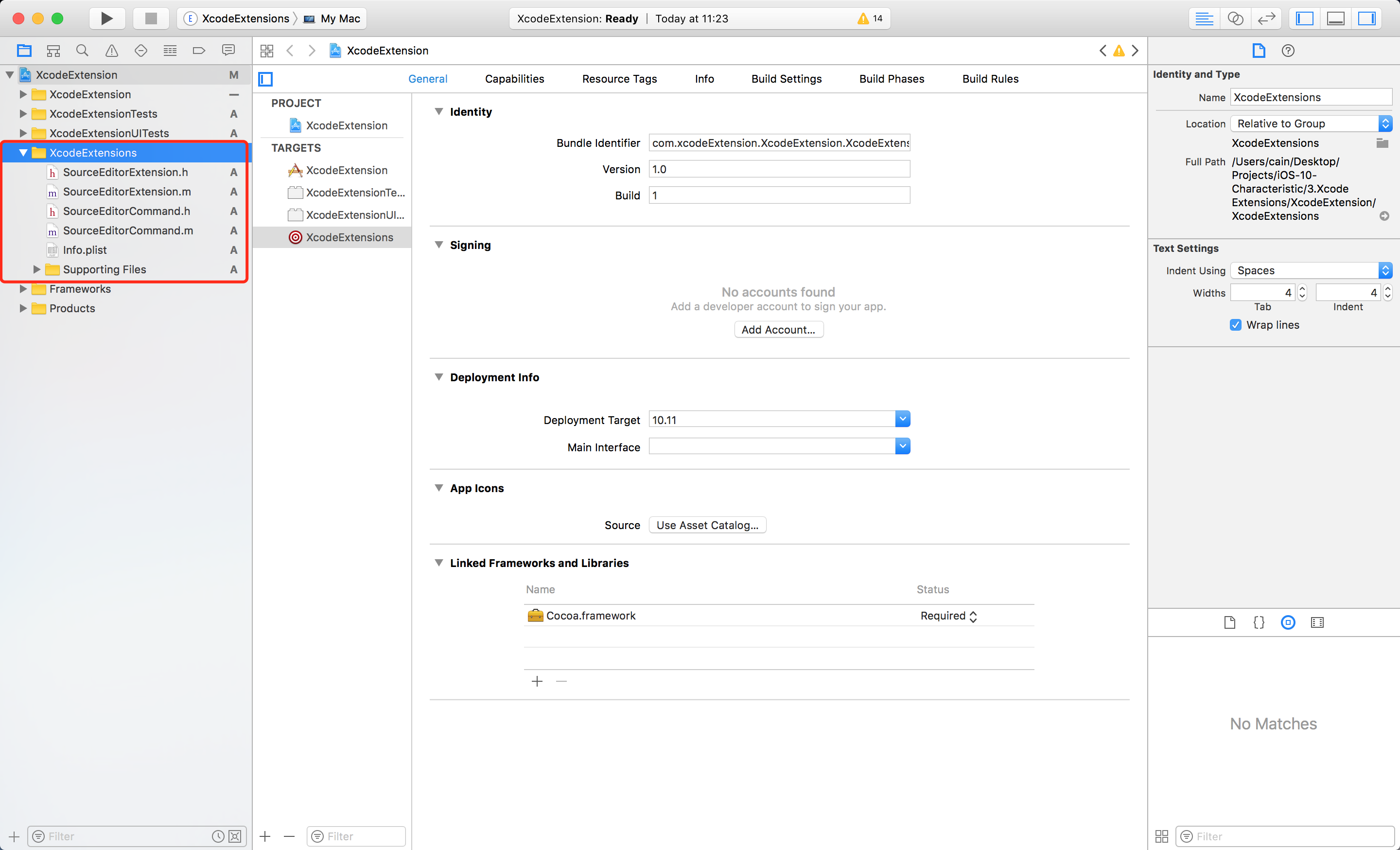Open the Code Snippet library
This screenshot has height=850, width=1400.
coord(1259,622)
